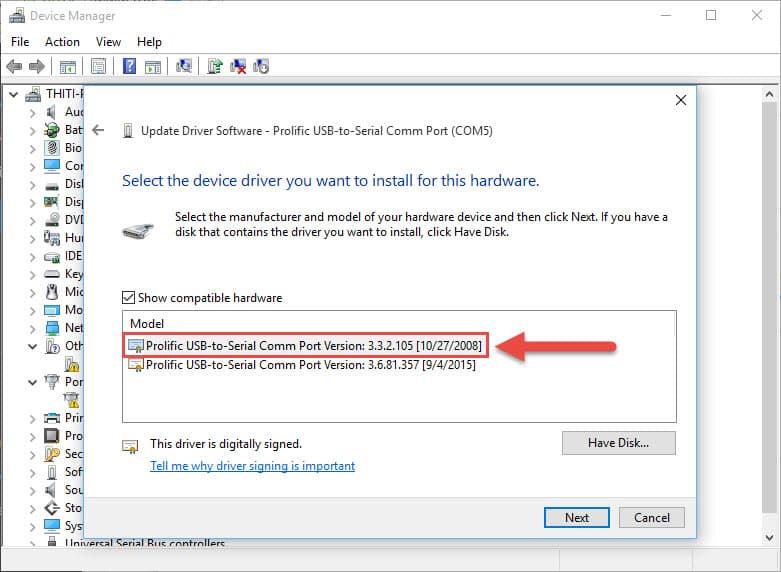Screen dimensions: 781x572
Task: Click the Next button
Action: (x=577, y=517)
